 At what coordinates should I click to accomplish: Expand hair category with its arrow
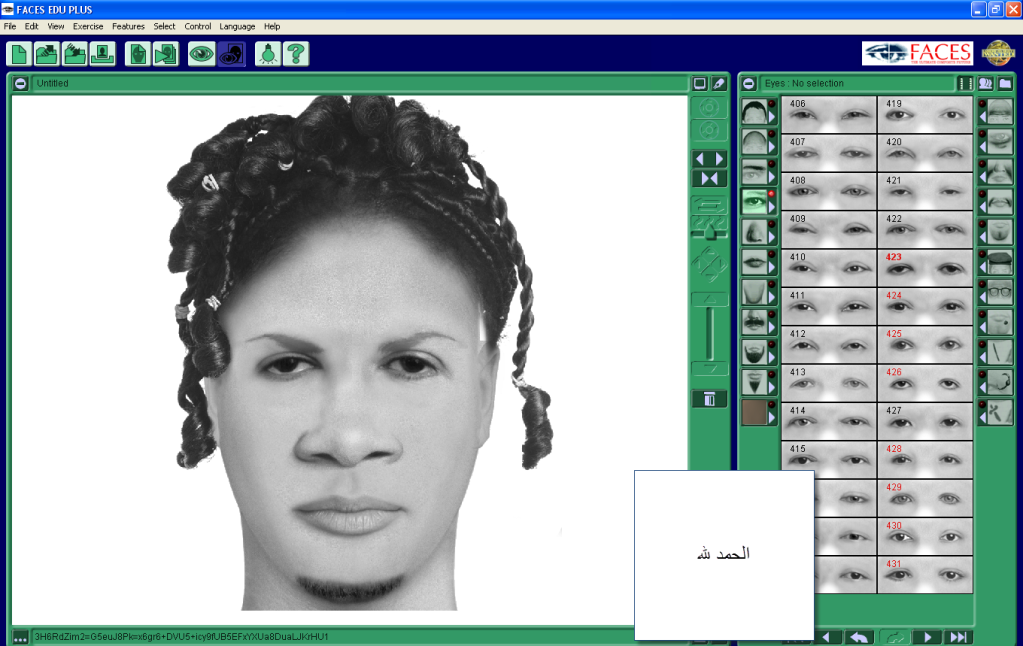point(772,117)
